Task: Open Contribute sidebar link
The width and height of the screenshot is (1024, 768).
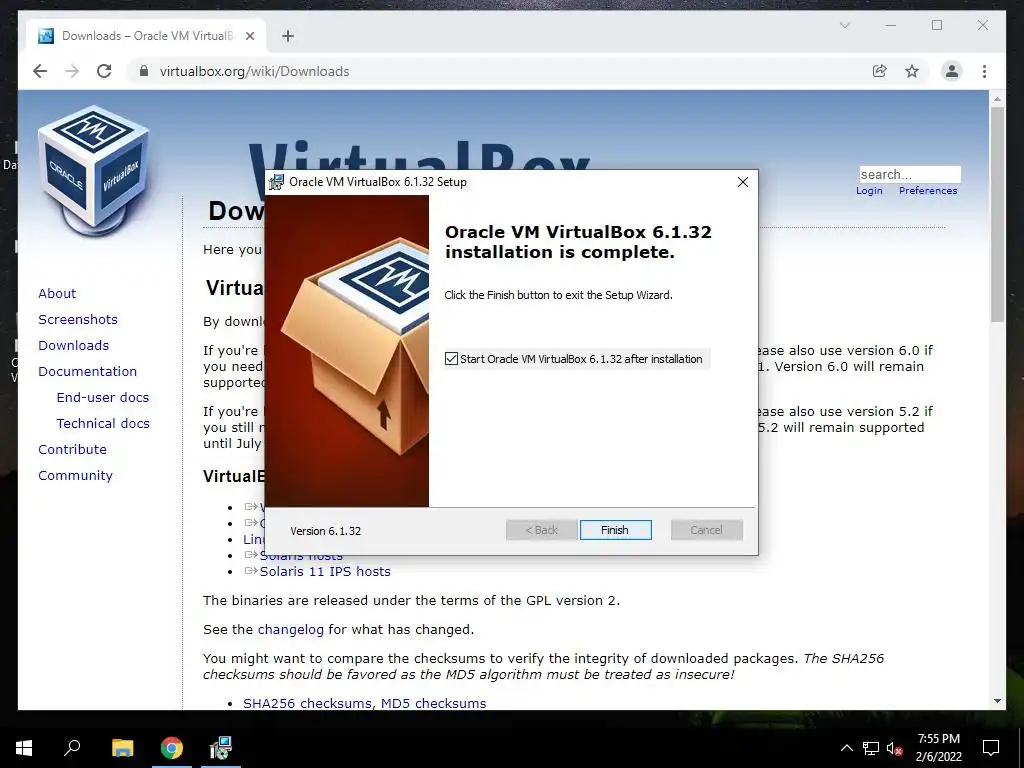Action: [x=72, y=449]
